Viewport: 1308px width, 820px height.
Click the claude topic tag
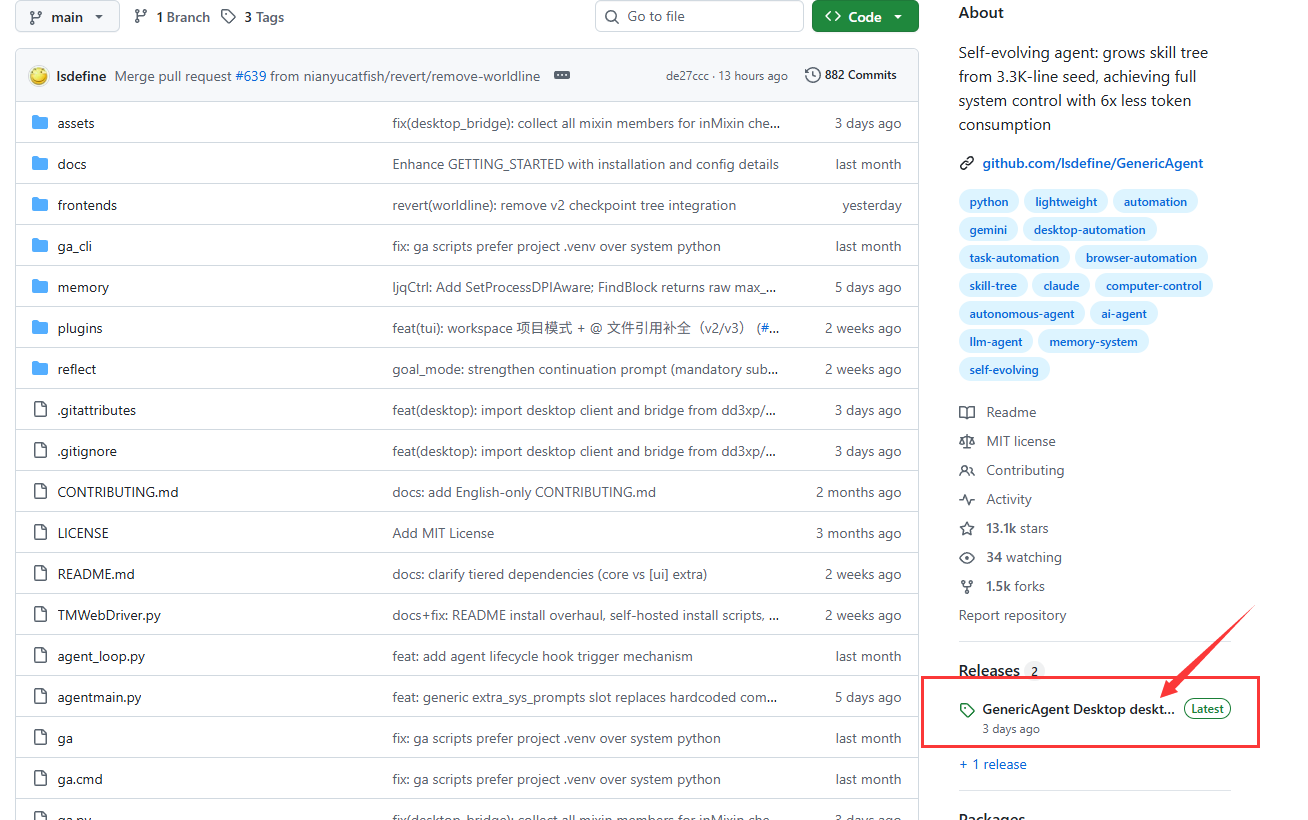(1061, 286)
